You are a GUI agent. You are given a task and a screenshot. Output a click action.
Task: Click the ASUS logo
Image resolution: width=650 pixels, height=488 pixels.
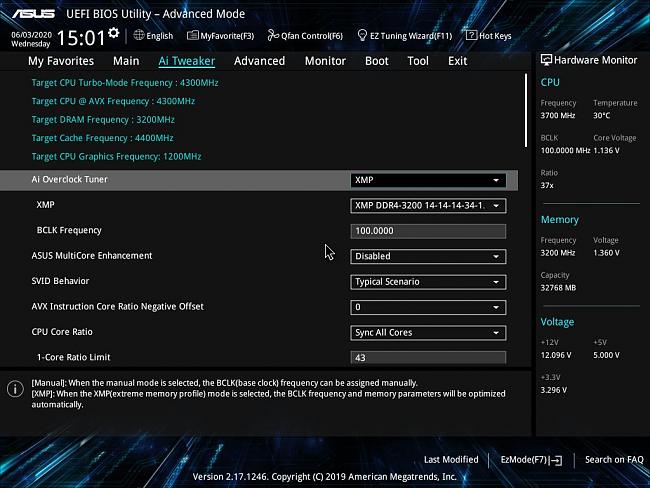33,14
